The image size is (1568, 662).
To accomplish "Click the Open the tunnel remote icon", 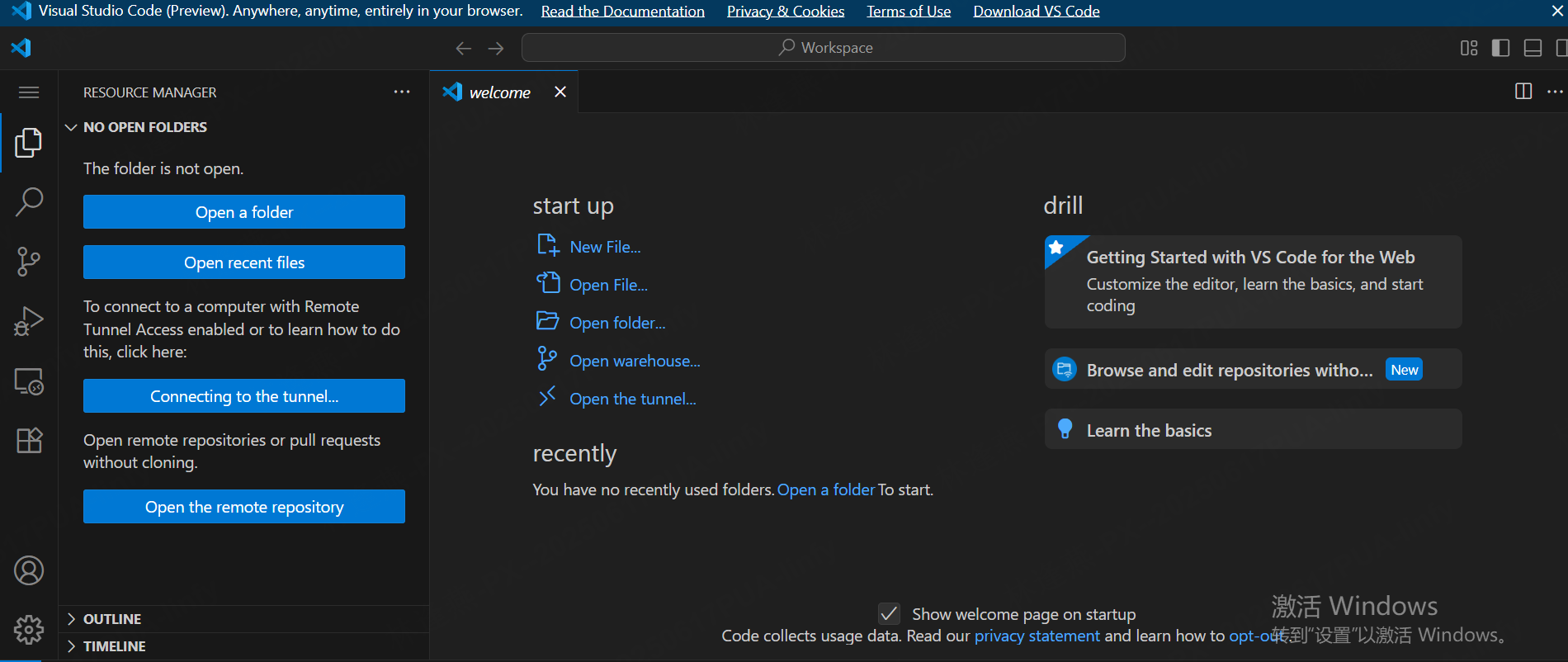I will click(547, 397).
